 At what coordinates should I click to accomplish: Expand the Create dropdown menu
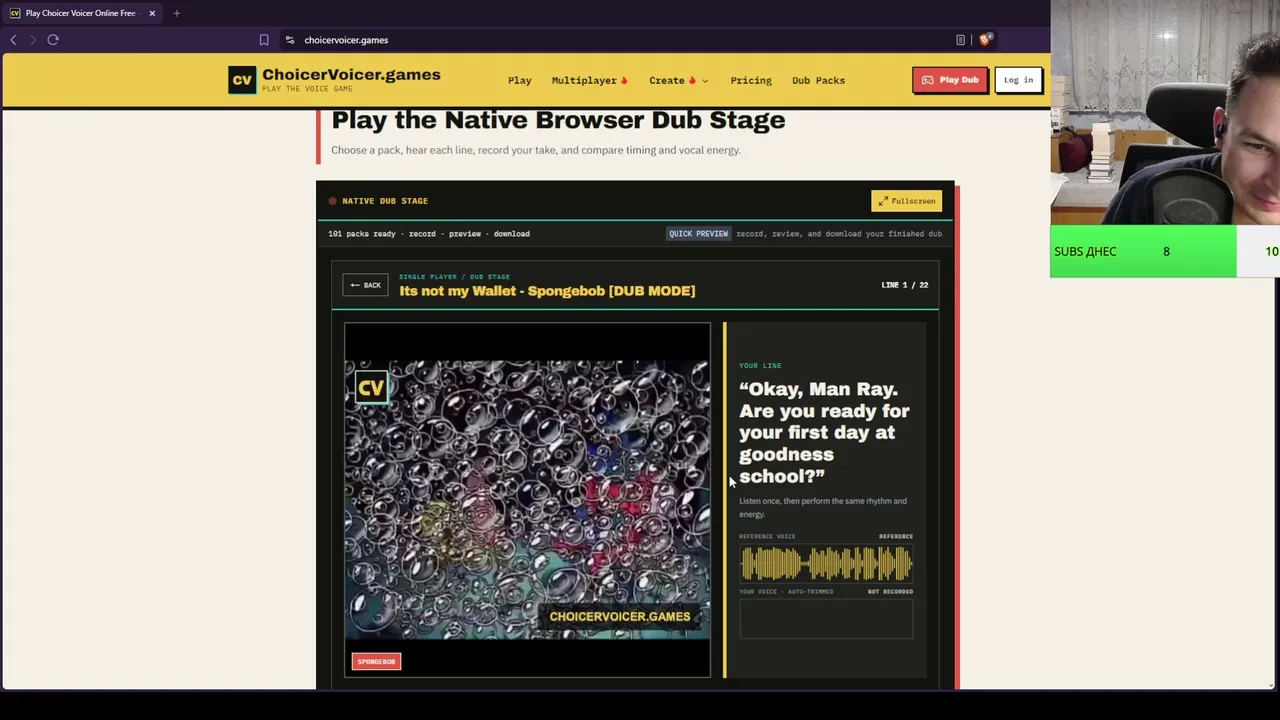[x=678, y=80]
